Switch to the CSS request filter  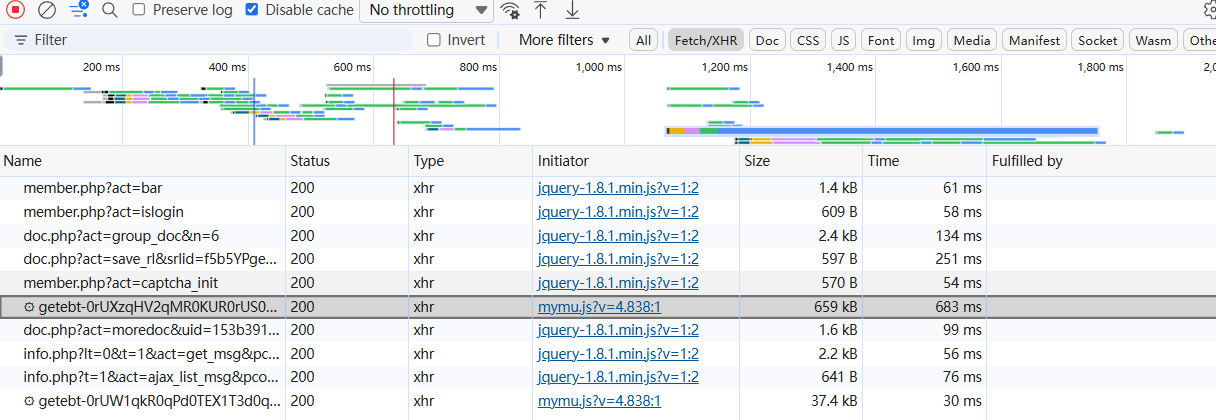806,41
